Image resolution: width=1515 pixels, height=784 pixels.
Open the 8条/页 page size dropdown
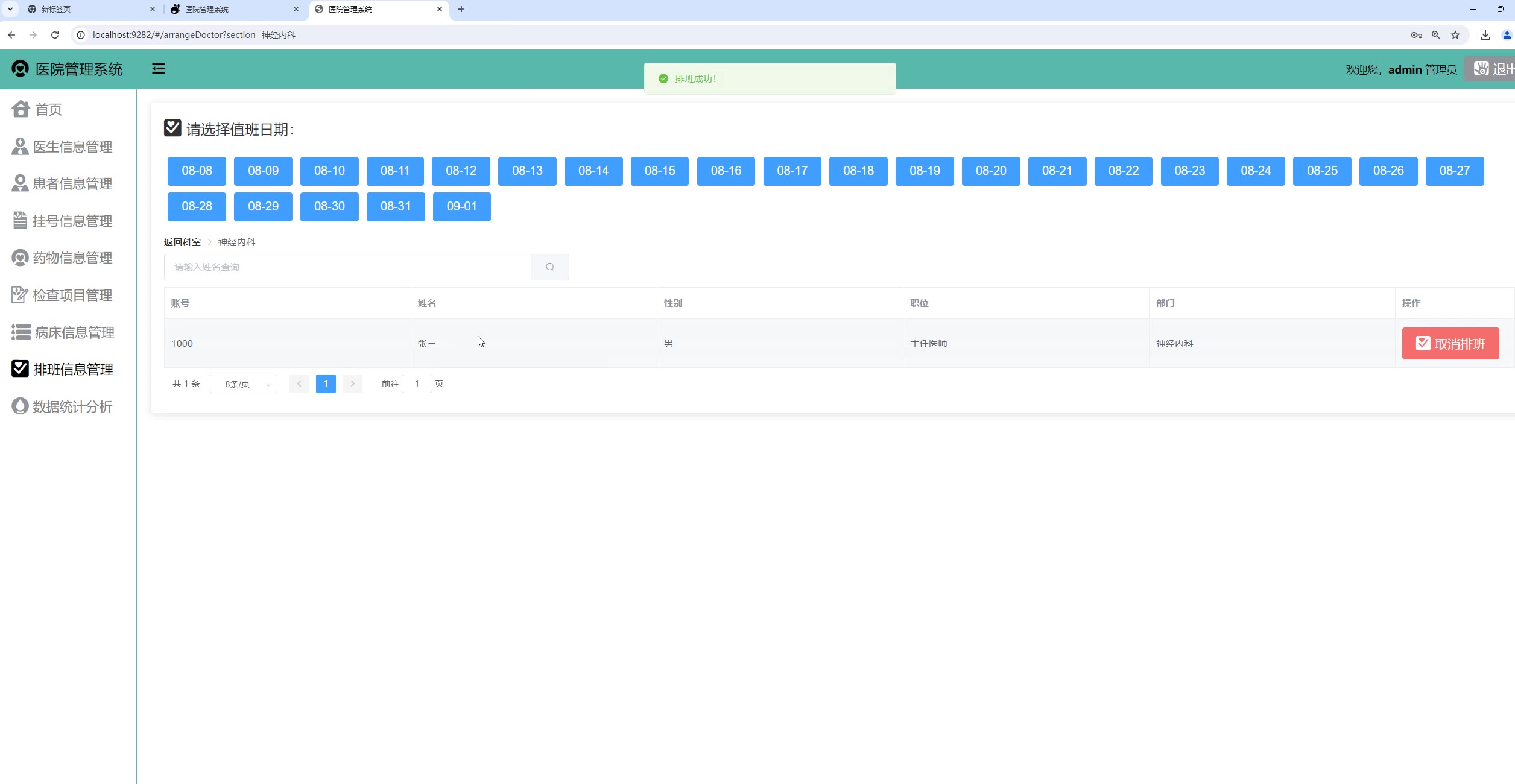coord(243,384)
